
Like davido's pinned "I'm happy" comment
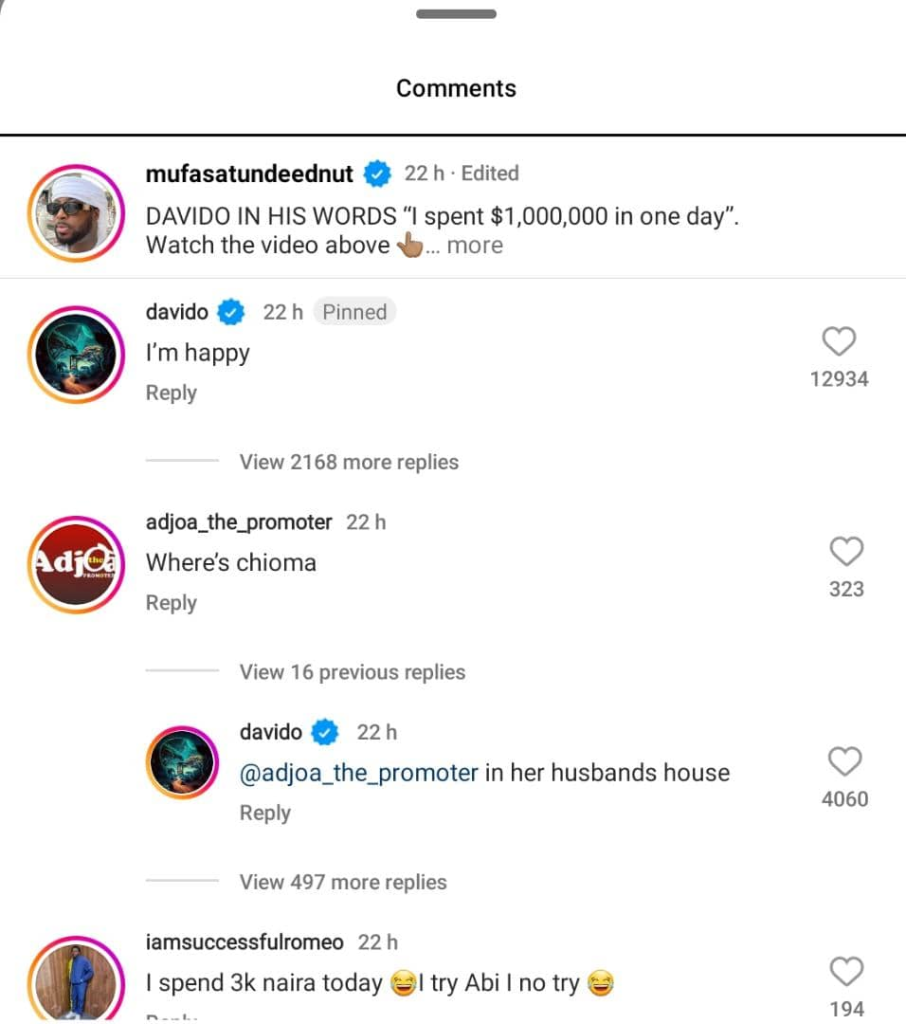[839, 341]
